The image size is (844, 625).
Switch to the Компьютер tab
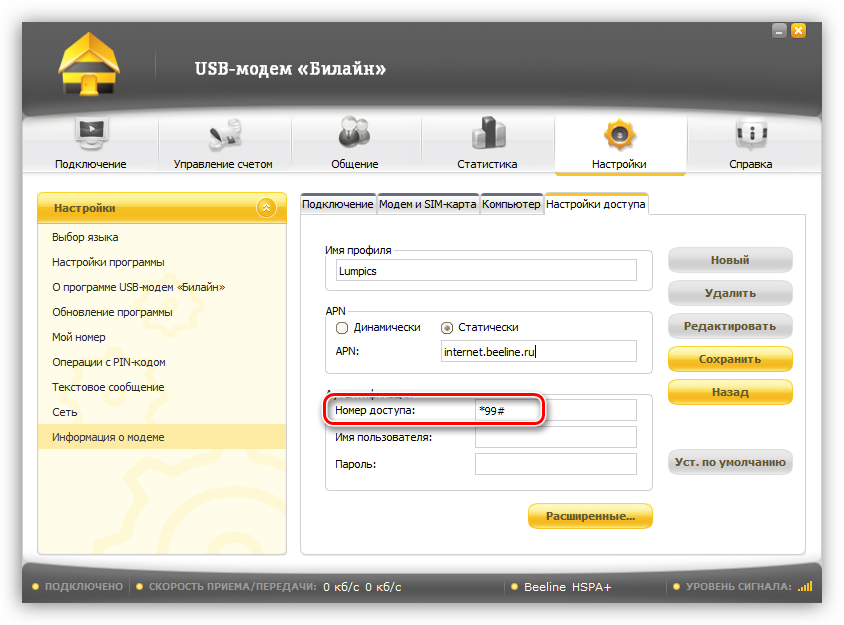tap(511, 204)
